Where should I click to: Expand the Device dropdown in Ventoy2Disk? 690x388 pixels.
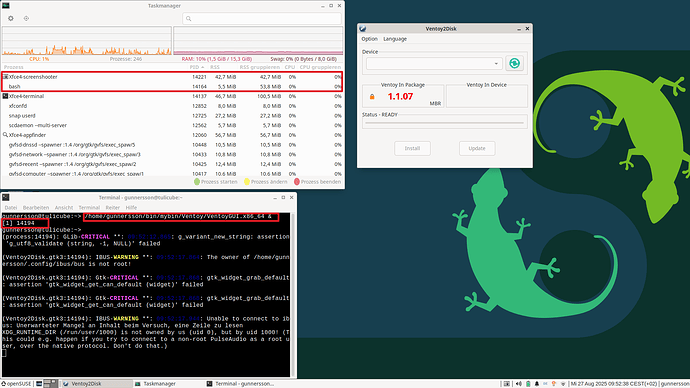point(434,63)
